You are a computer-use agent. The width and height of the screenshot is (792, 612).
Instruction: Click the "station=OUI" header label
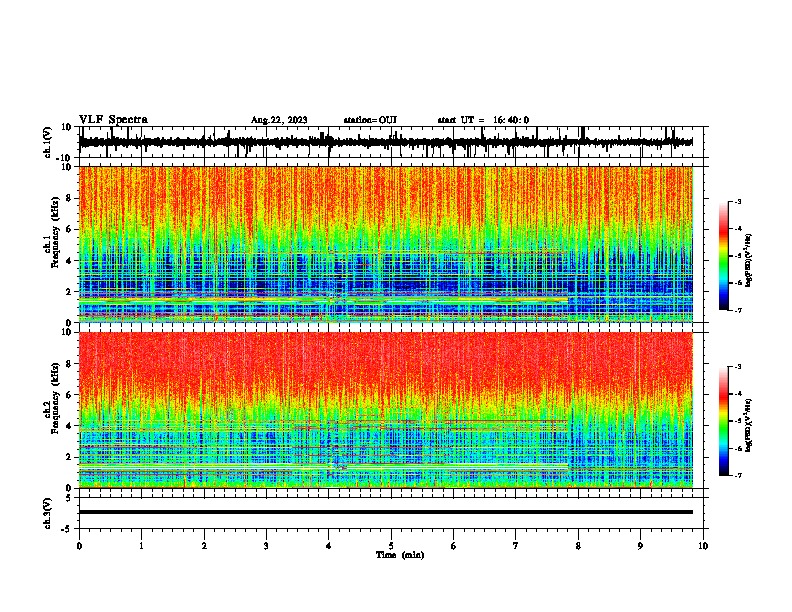tap(370, 120)
